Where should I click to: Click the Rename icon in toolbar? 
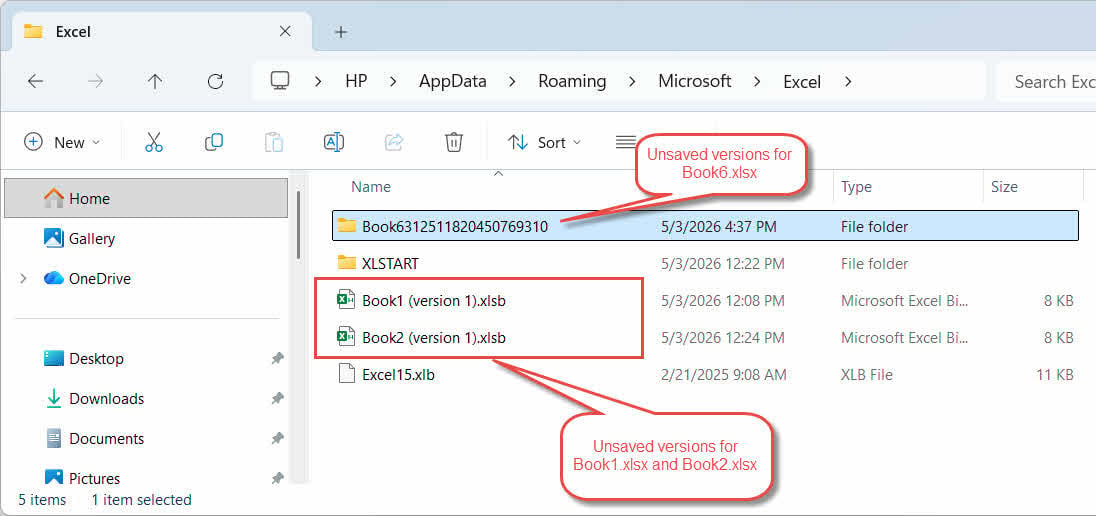click(334, 143)
